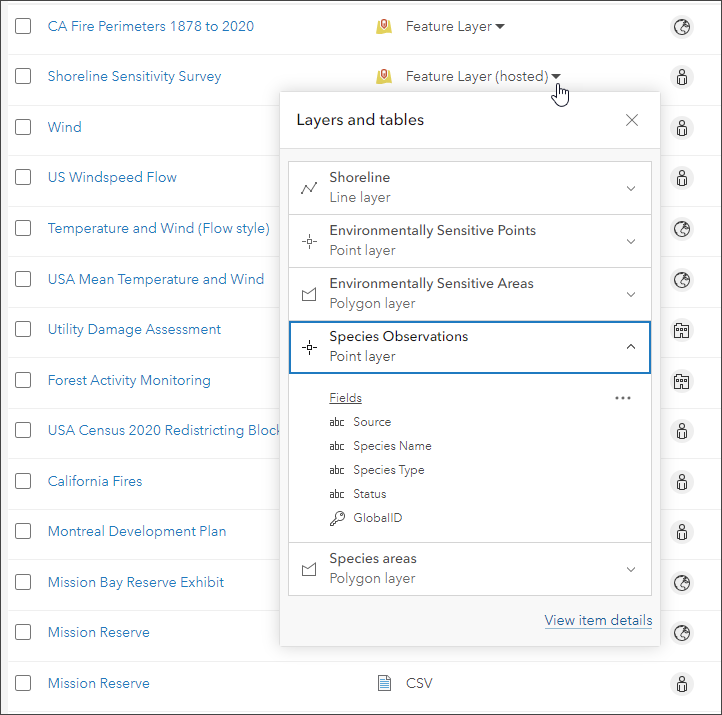
Task: Open the Mission Bay Reserve Exhibit item
Action: tap(136, 582)
